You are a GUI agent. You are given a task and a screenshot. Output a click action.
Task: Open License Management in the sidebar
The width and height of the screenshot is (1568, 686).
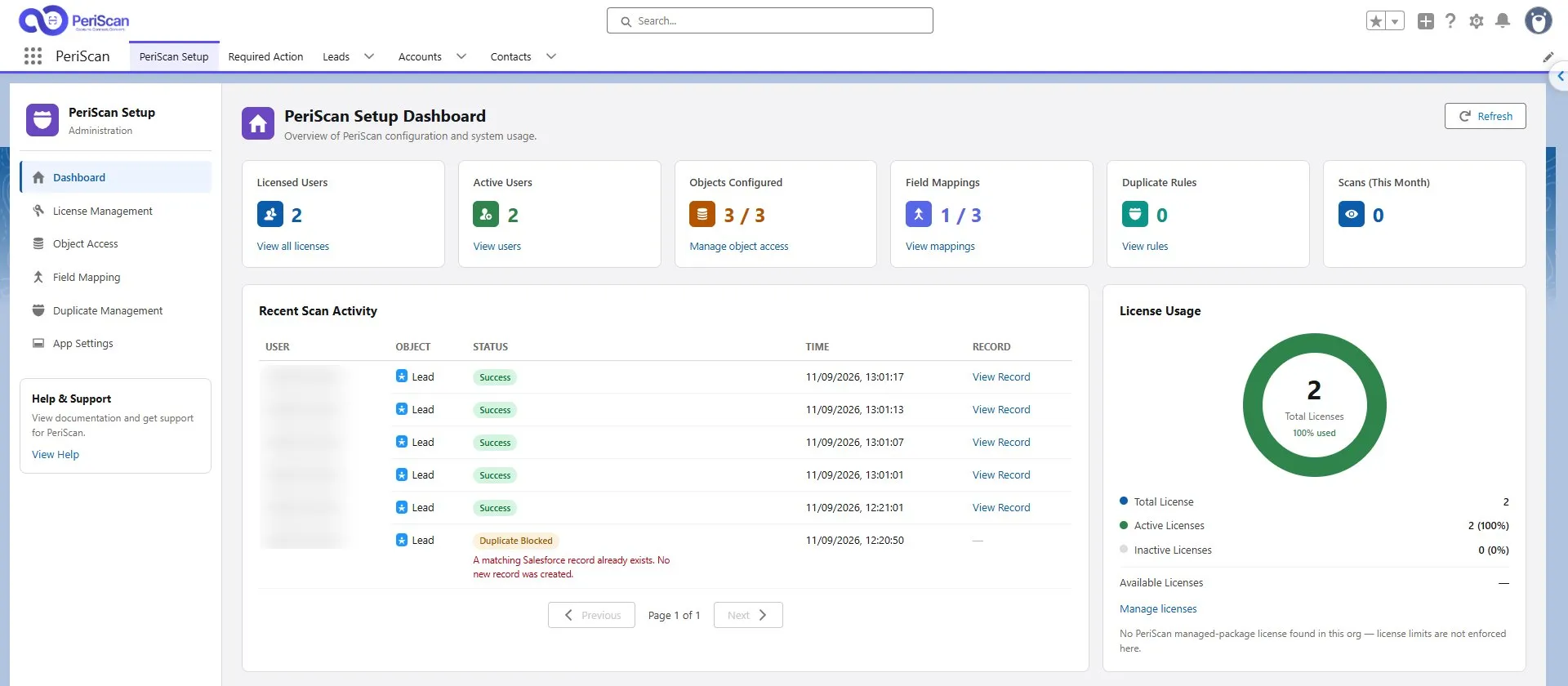[115, 211]
